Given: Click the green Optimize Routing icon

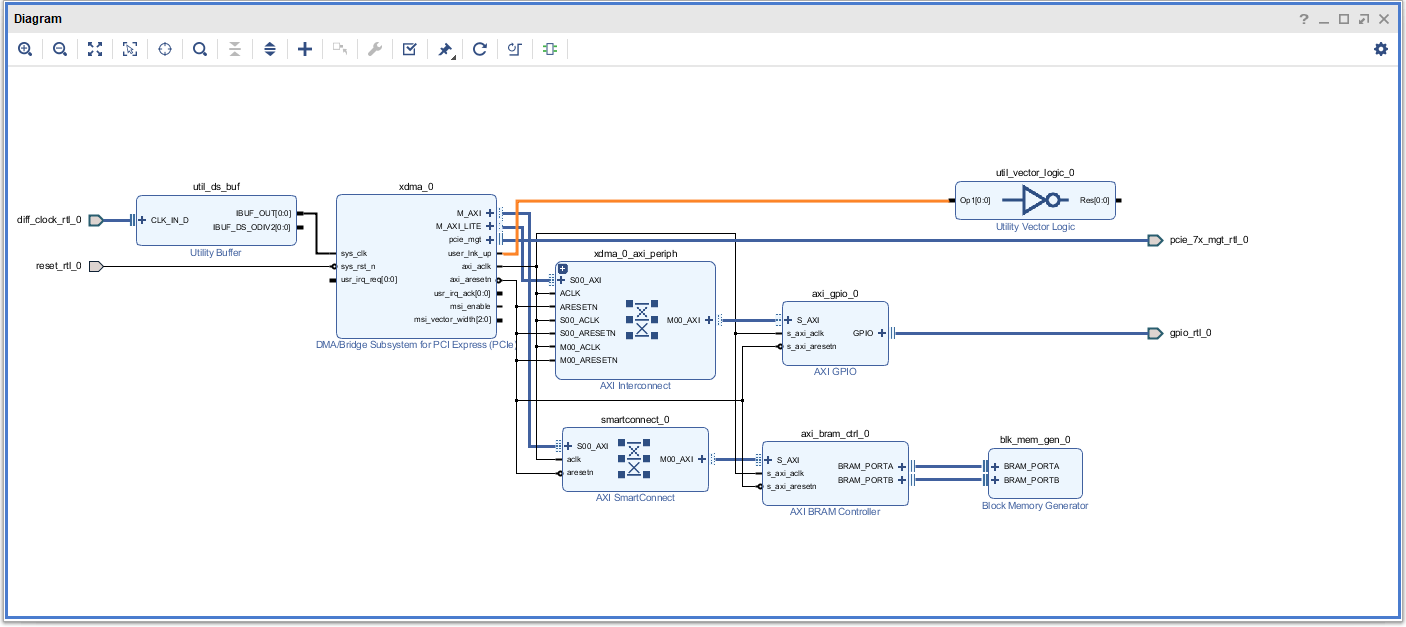Looking at the screenshot, I should point(550,49).
